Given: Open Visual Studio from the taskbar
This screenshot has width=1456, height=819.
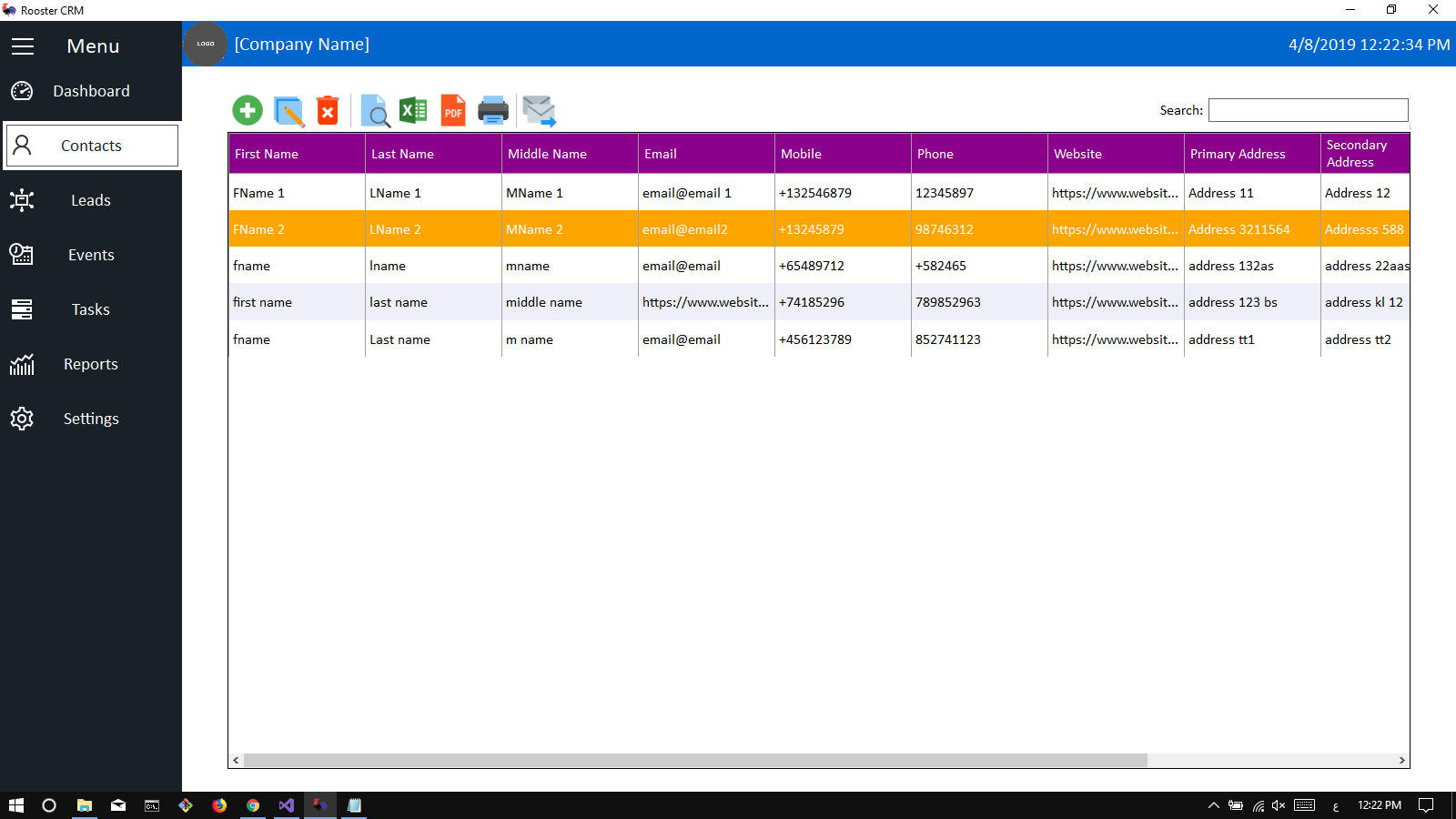Looking at the screenshot, I should pos(286,805).
